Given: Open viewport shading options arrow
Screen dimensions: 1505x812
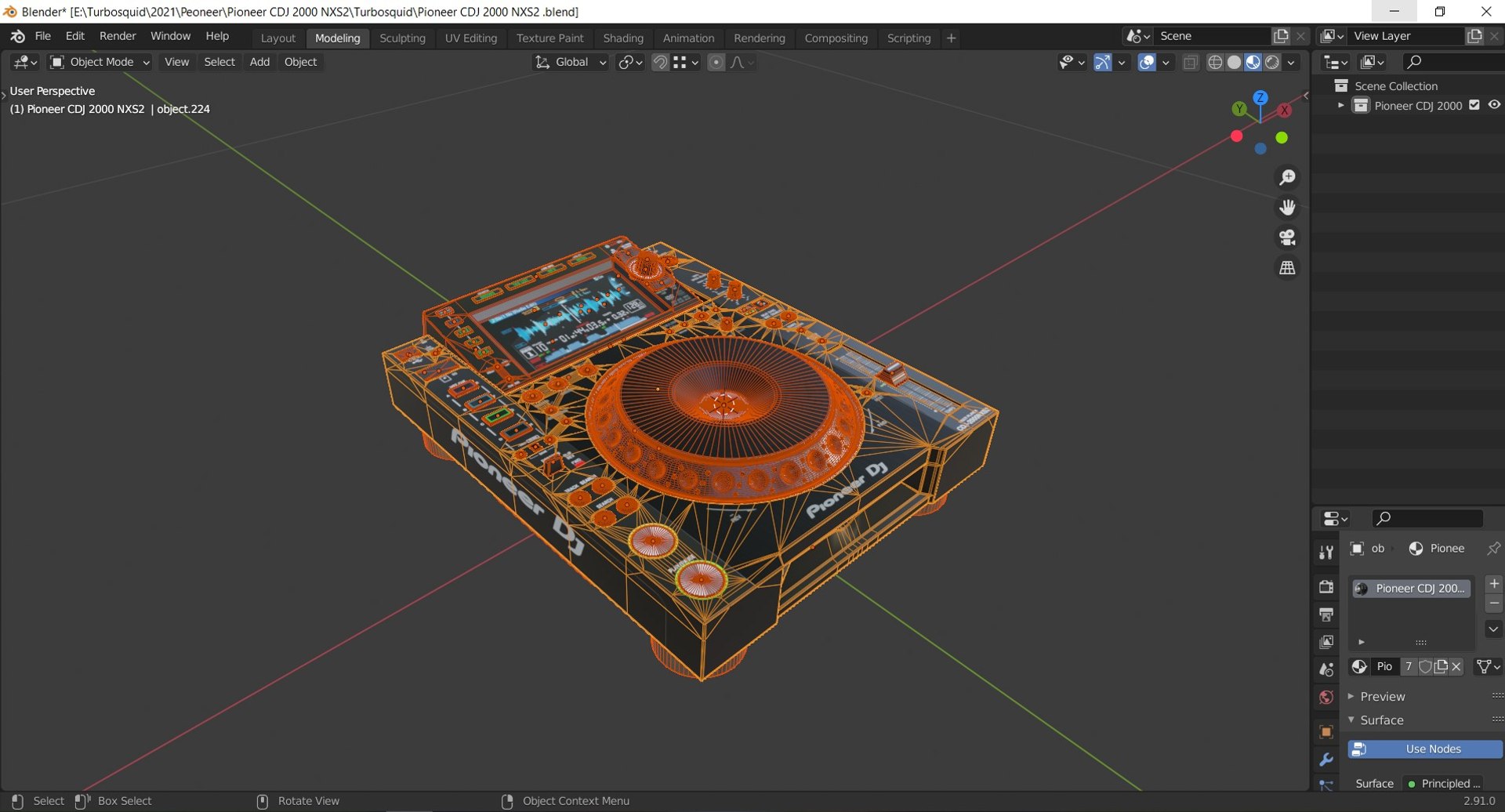Looking at the screenshot, I should tap(1291, 62).
